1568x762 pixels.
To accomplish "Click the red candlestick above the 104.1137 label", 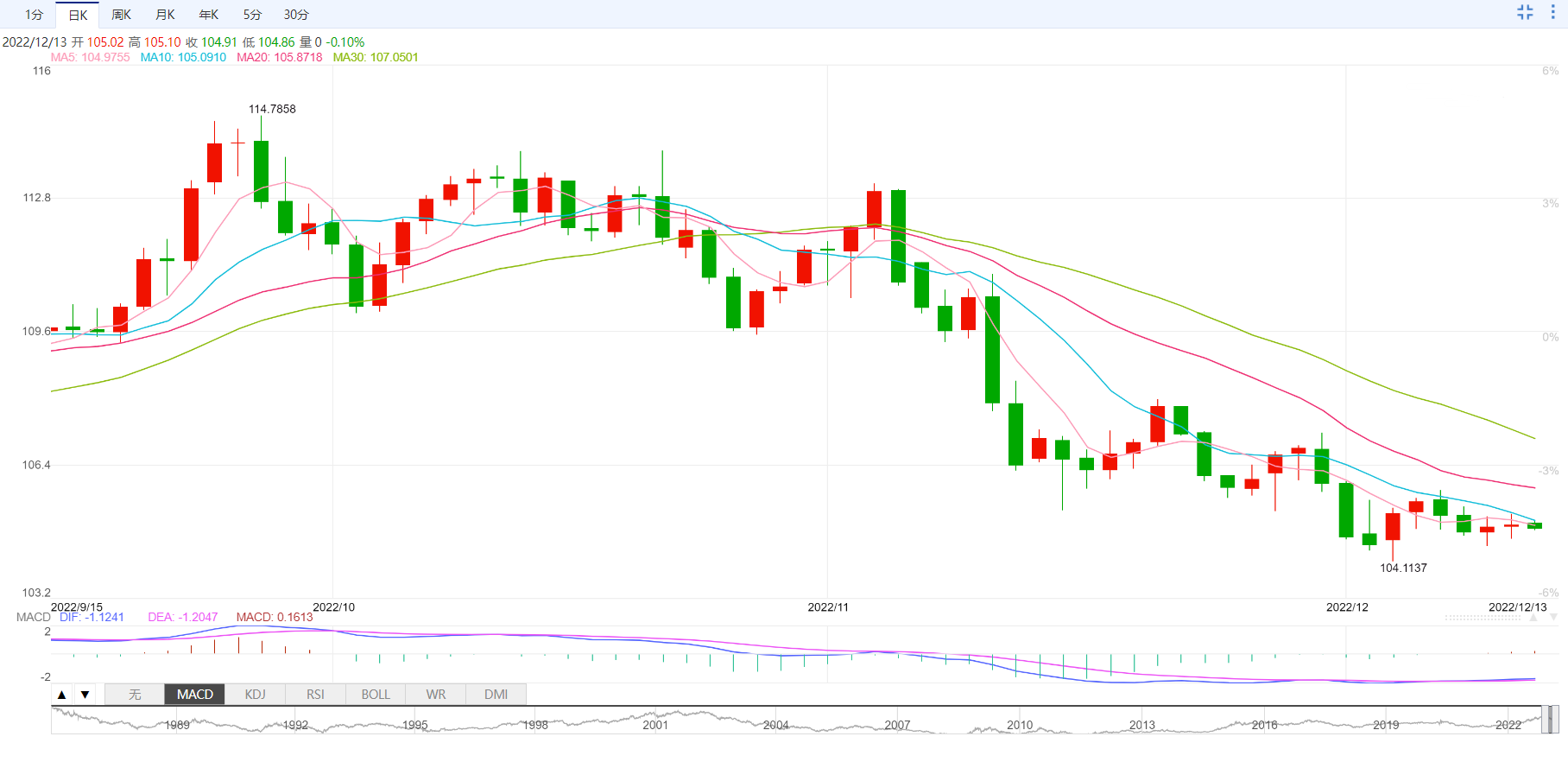I will pyautogui.click(x=1393, y=526).
